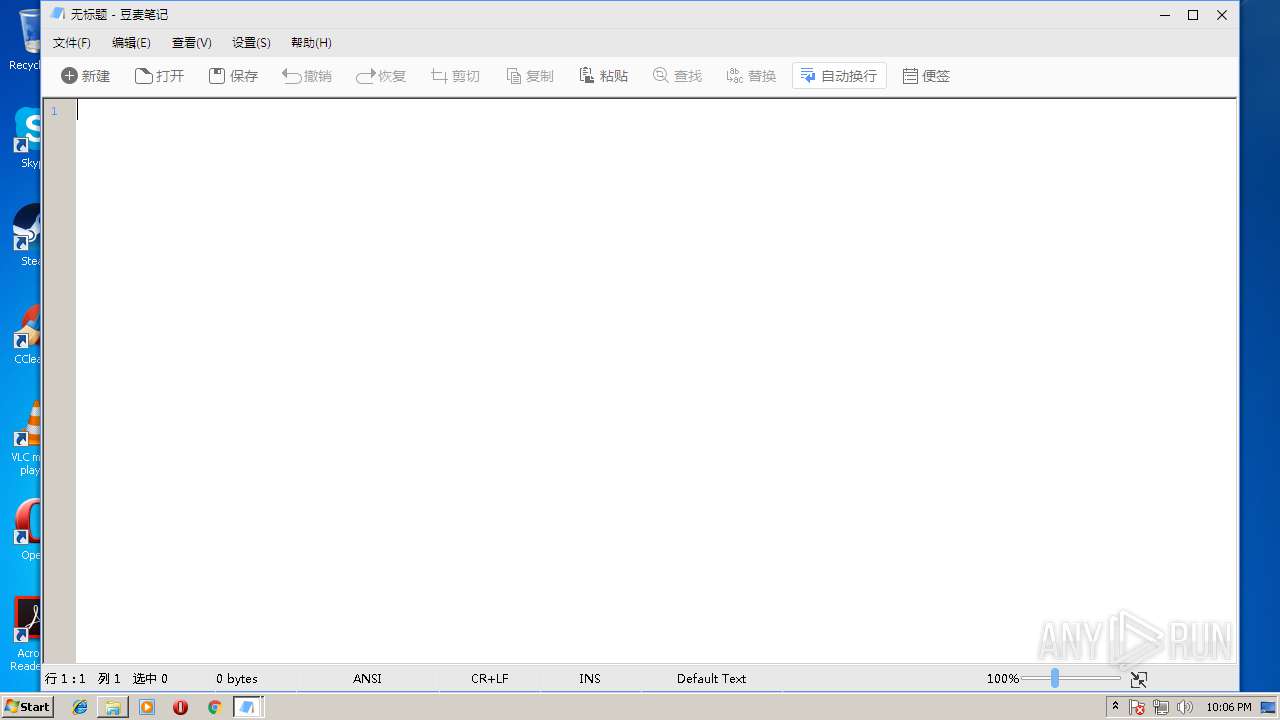Paste clipboard with 粘贴

[x=604, y=76]
